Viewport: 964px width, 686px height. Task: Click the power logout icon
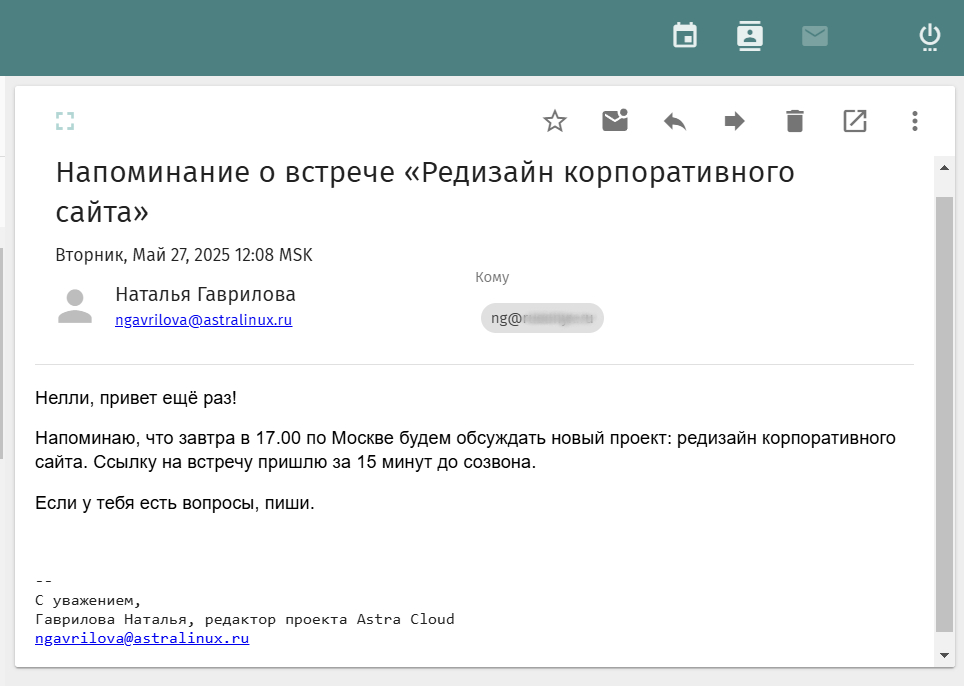tap(930, 37)
